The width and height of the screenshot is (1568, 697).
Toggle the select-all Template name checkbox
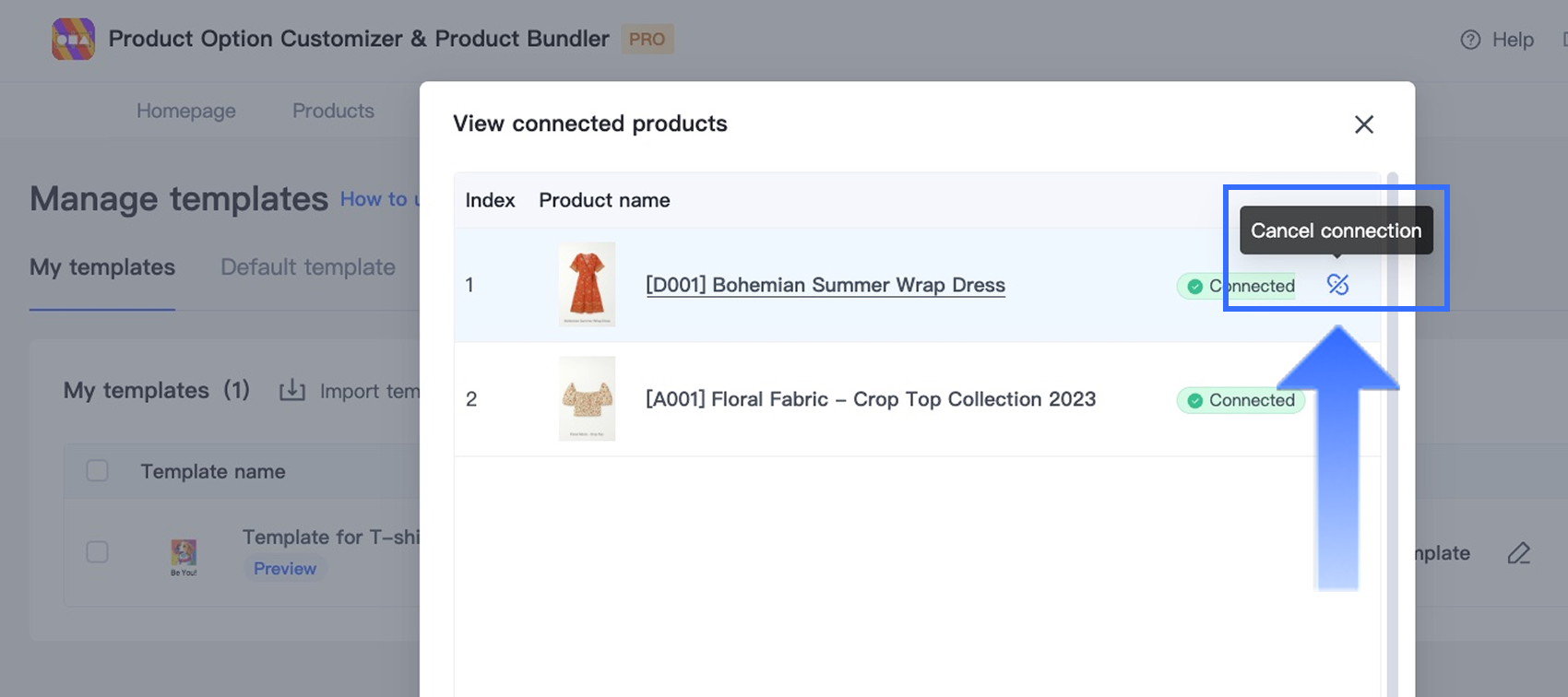pos(97,471)
